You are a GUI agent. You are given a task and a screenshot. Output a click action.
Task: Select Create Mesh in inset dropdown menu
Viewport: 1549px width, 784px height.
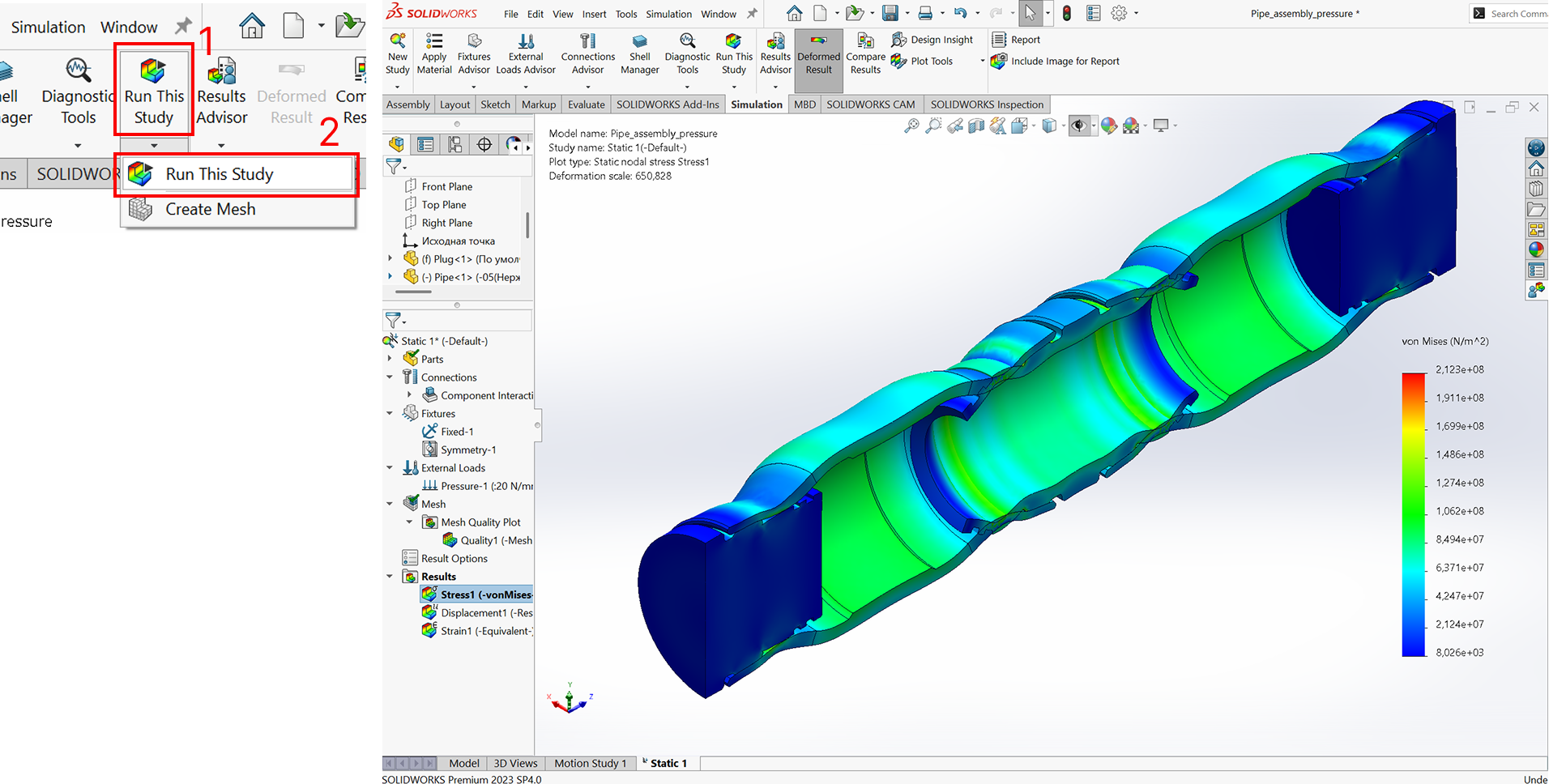tap(238, 209)
